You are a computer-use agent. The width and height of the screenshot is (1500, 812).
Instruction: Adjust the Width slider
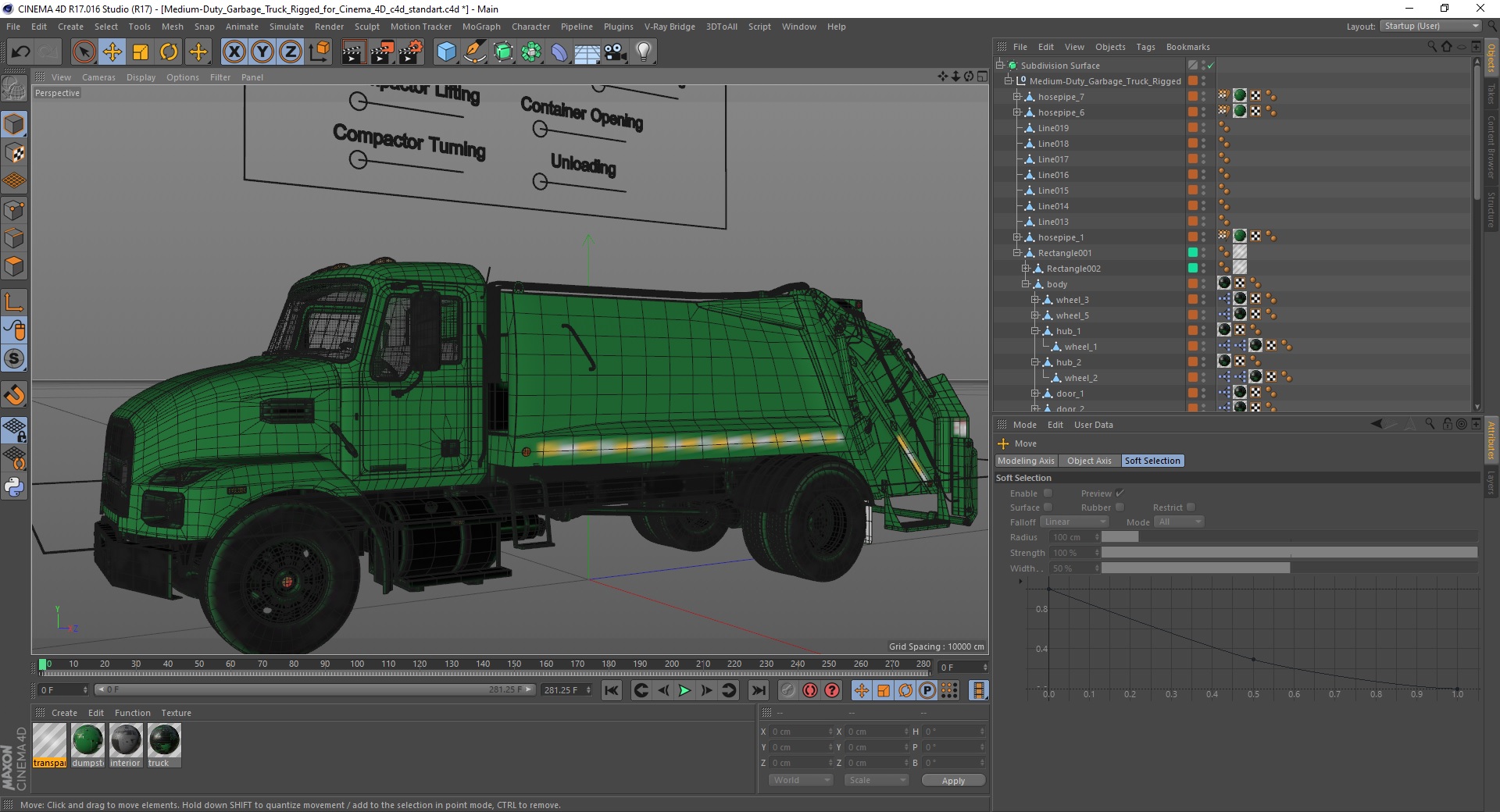1289,568
